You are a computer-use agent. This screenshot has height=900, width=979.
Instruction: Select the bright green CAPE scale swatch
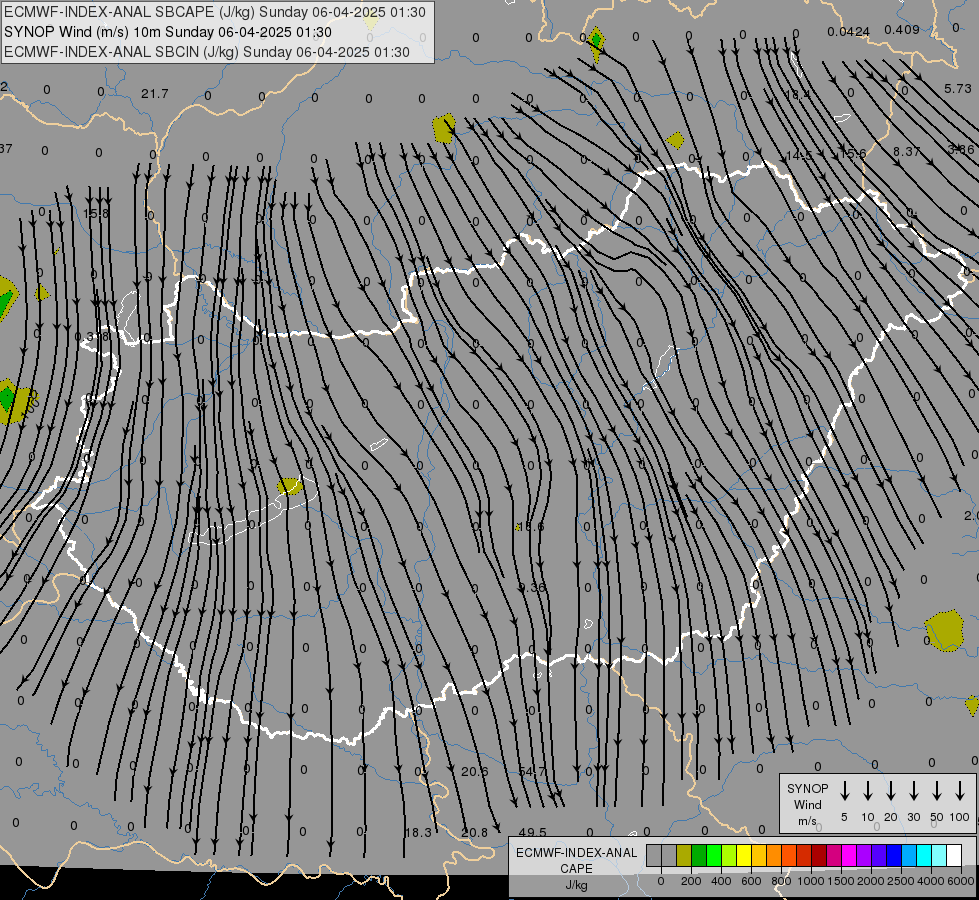pos(714,856)
